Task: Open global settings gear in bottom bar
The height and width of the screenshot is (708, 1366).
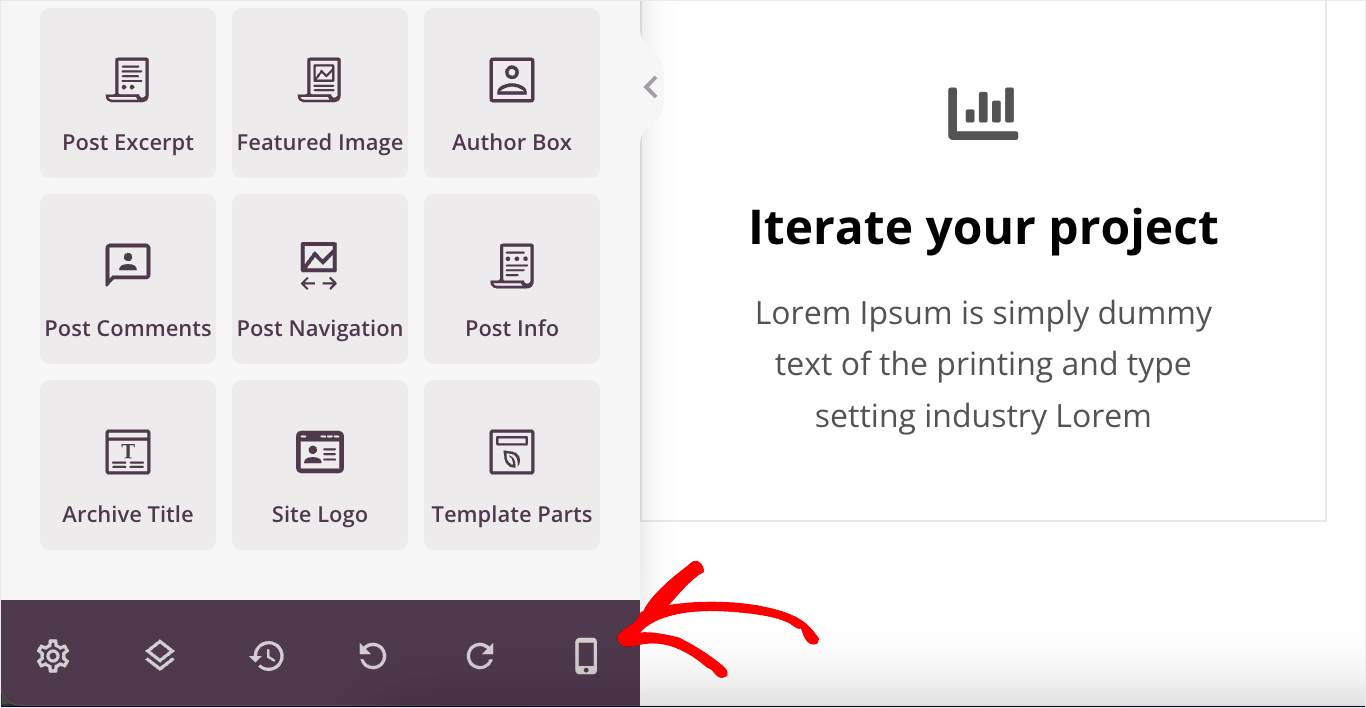Action: tap(52, 656)
